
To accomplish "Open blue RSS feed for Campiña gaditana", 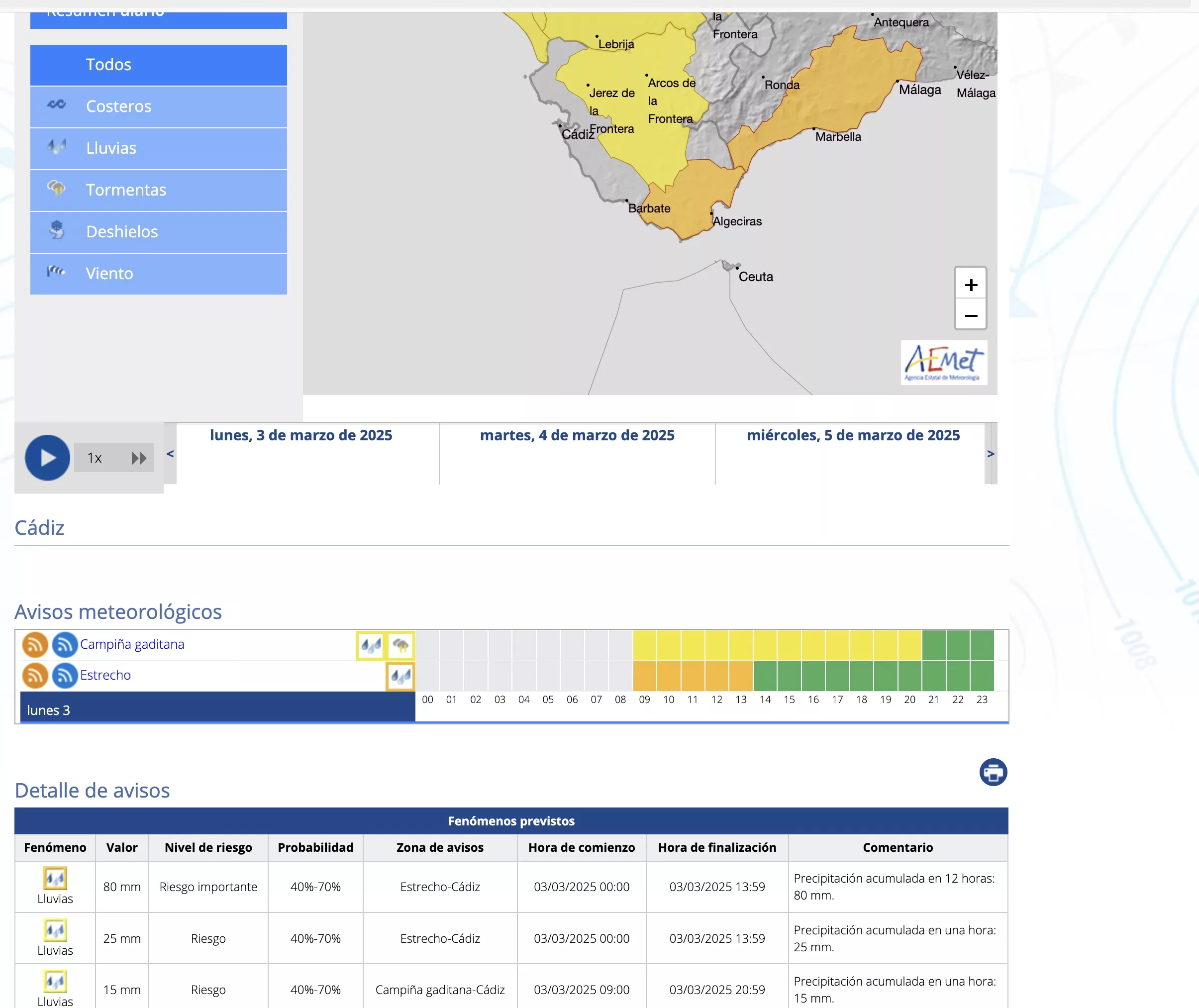I will 65,645.
